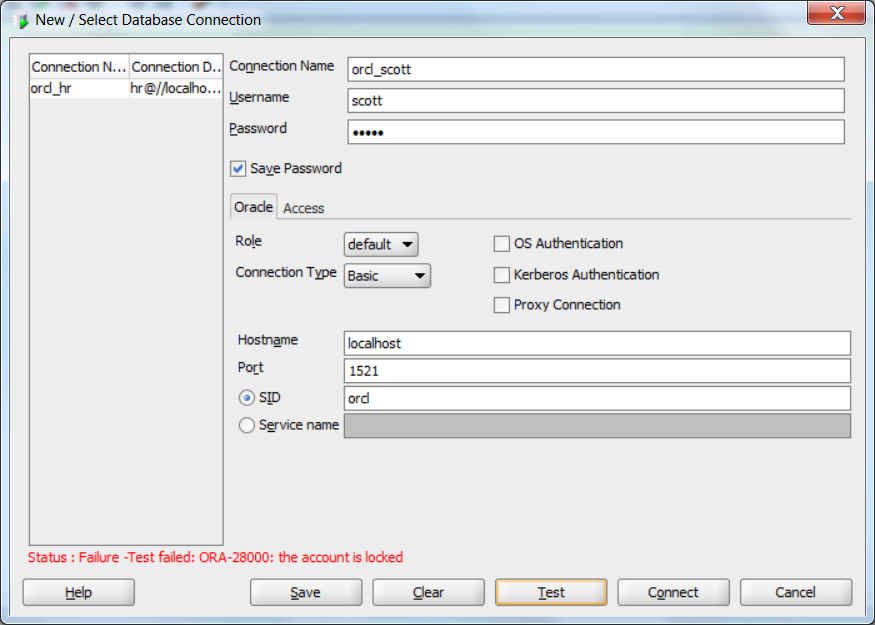Click the Connection Details column header
The image size is (875, 625).
pos(176,67)
